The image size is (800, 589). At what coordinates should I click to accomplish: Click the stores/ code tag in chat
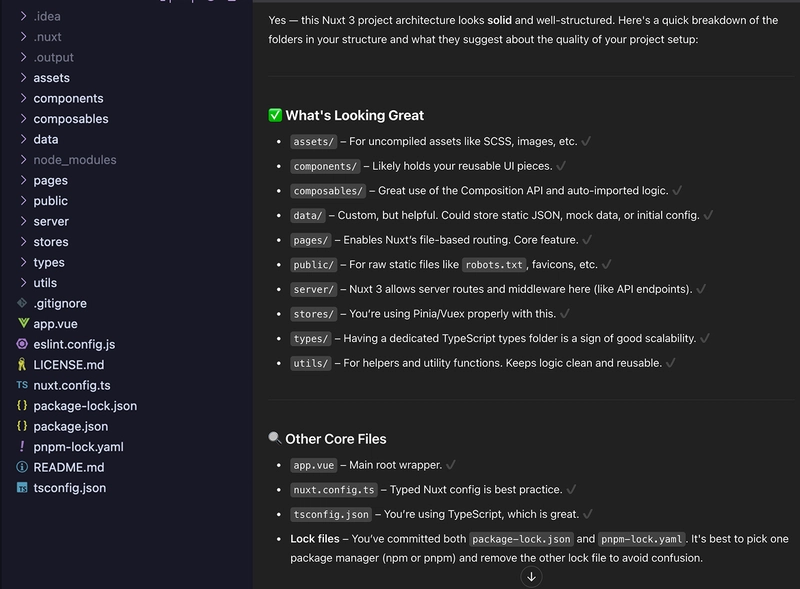click(313, 314)
